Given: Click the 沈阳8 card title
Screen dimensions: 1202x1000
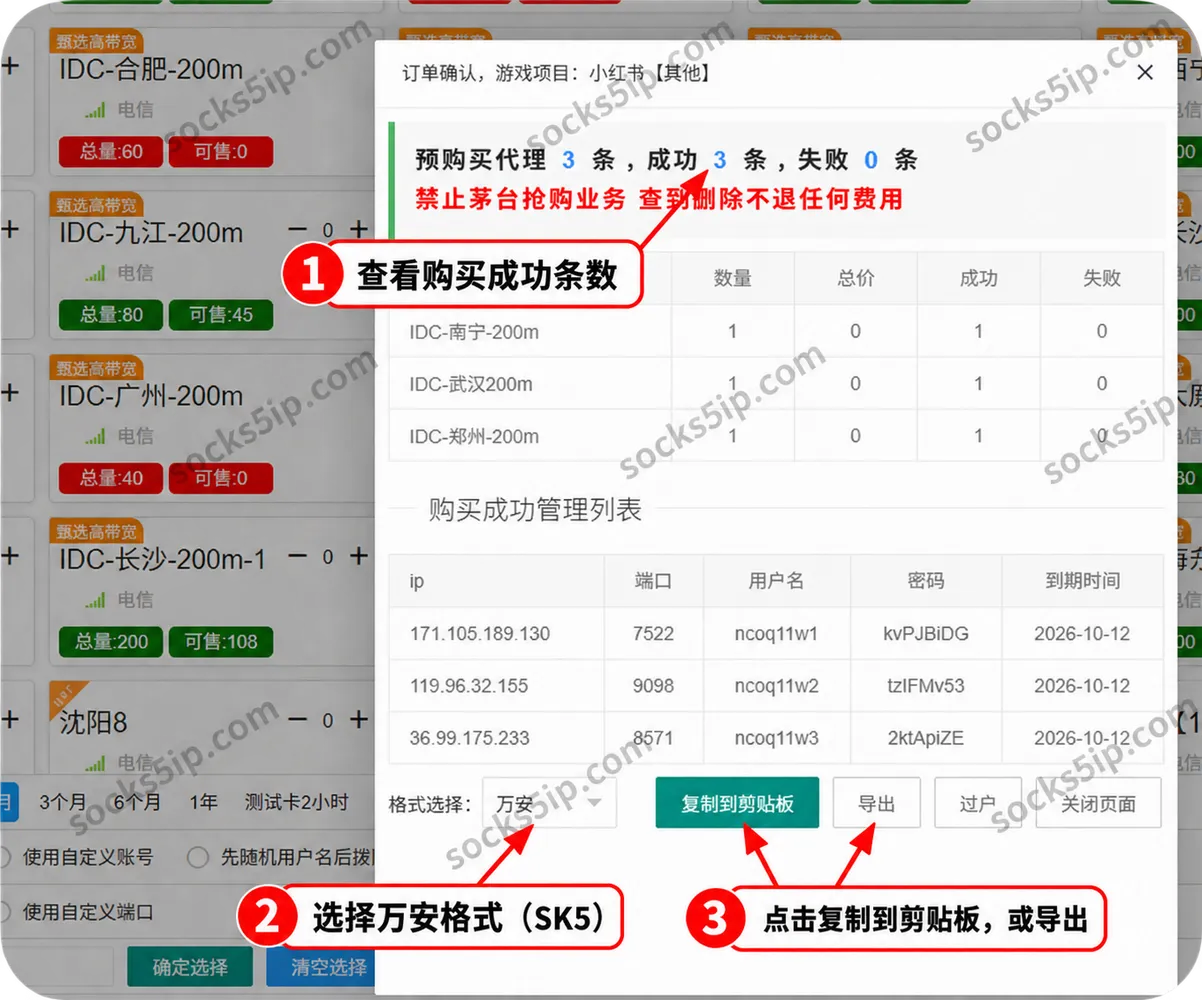Looking at the screenshot, I should pos(93,722).
